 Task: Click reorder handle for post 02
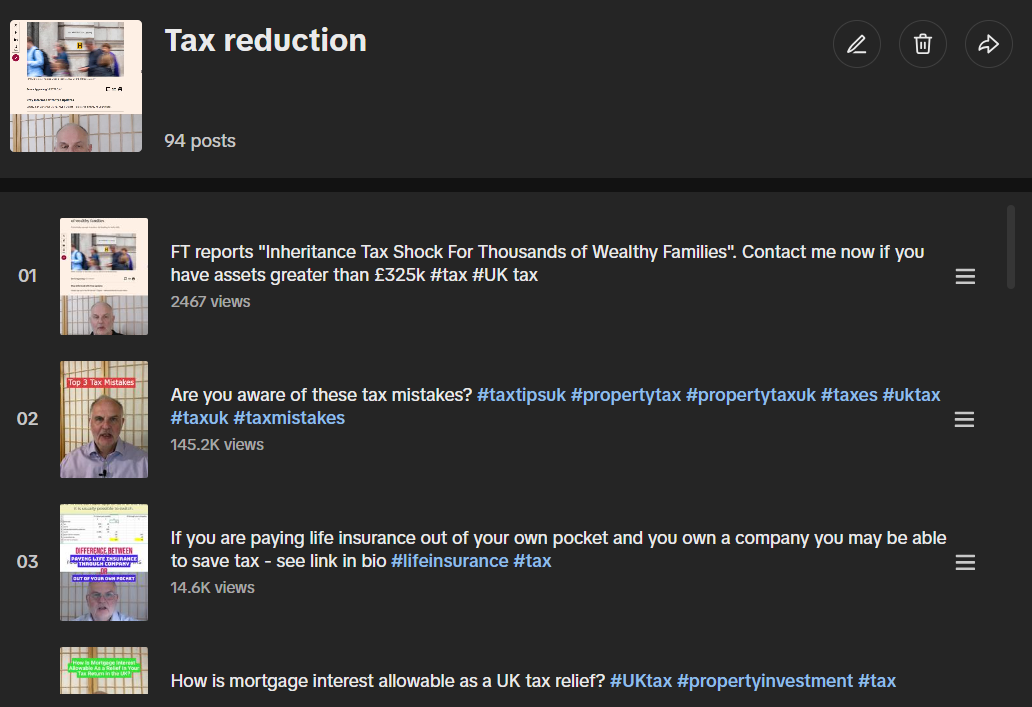(964, 419)
